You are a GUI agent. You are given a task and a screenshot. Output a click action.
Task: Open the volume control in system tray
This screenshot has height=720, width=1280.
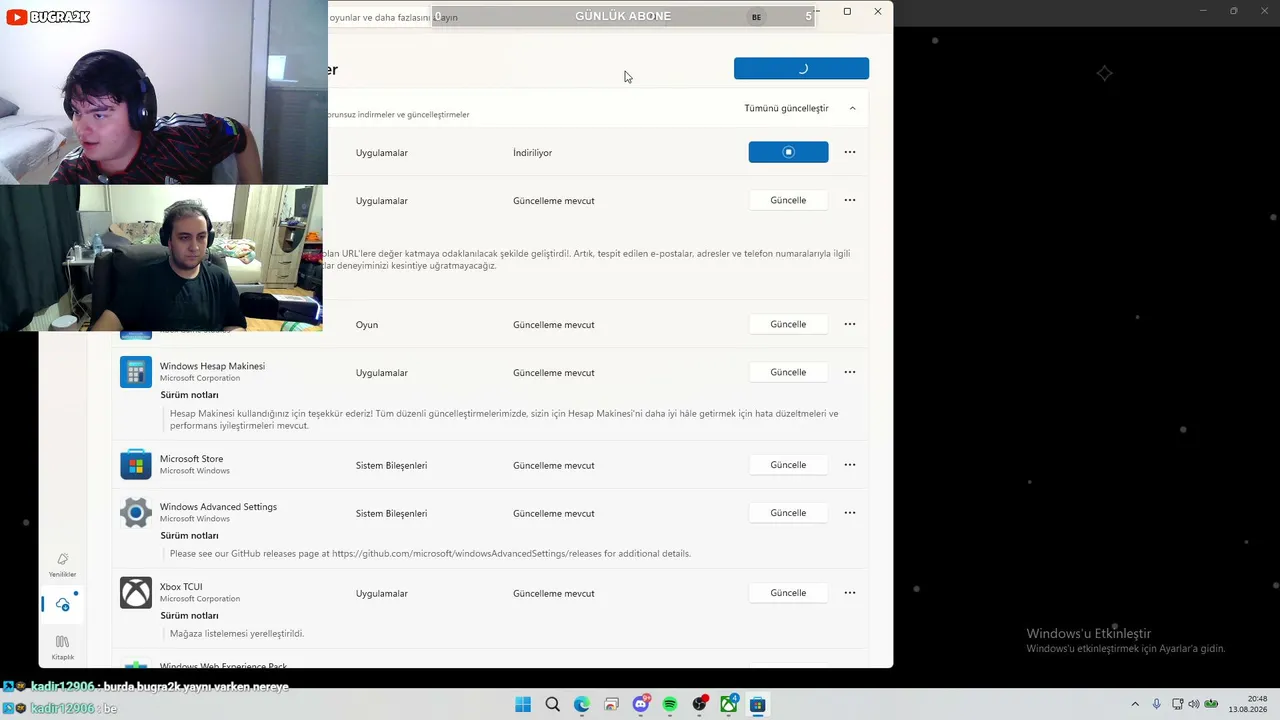click(1193, 705)
